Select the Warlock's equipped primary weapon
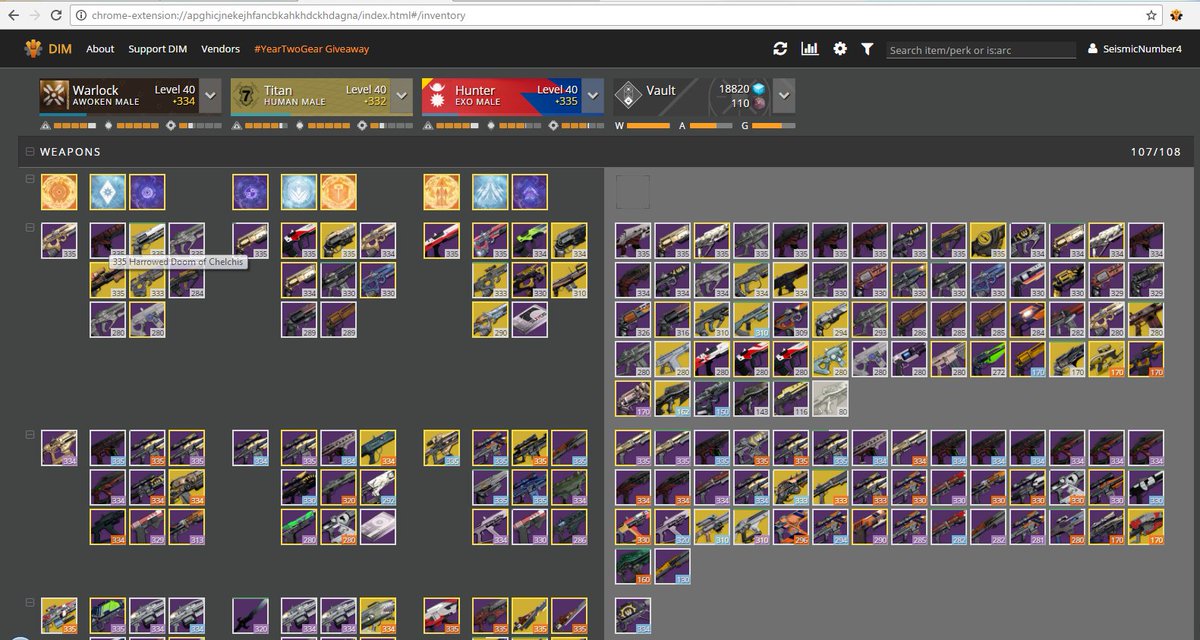Image resolution: width=1200 pixels, height=640 pixels. point(59,240)
